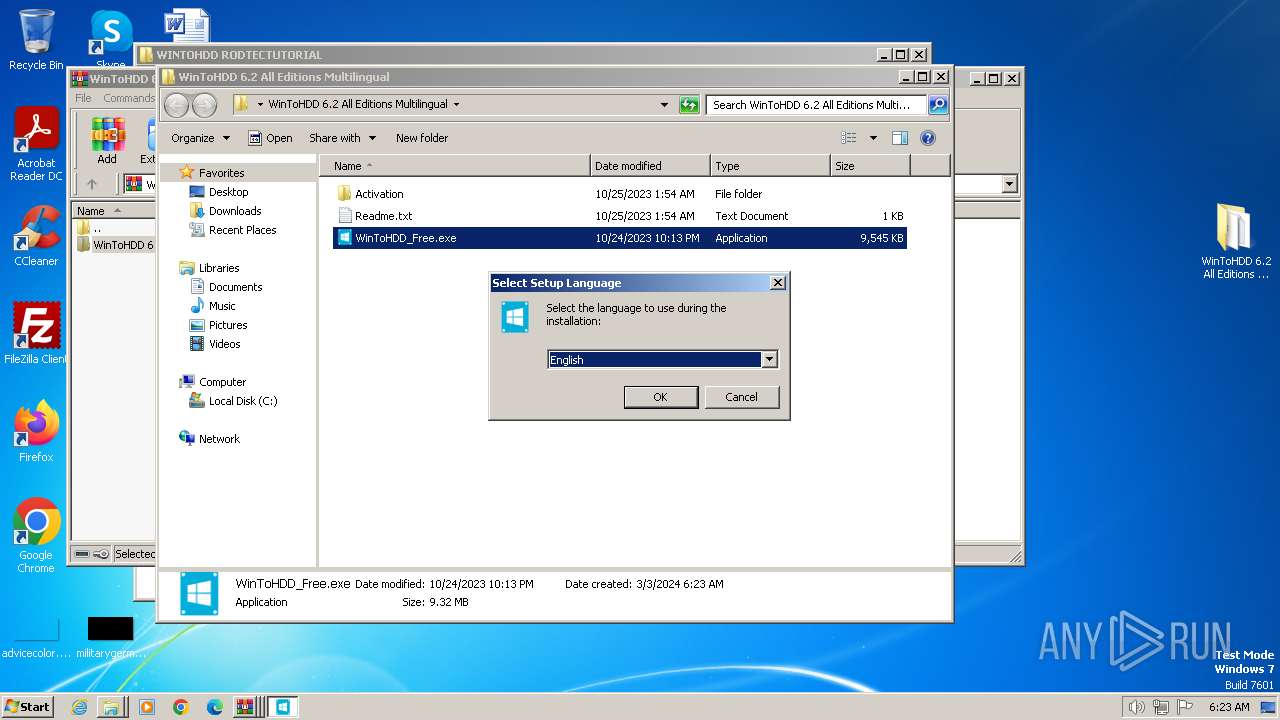Select Downloads in navigation pane
This screenshot has width=1280, height=720.
click(235, 211)
